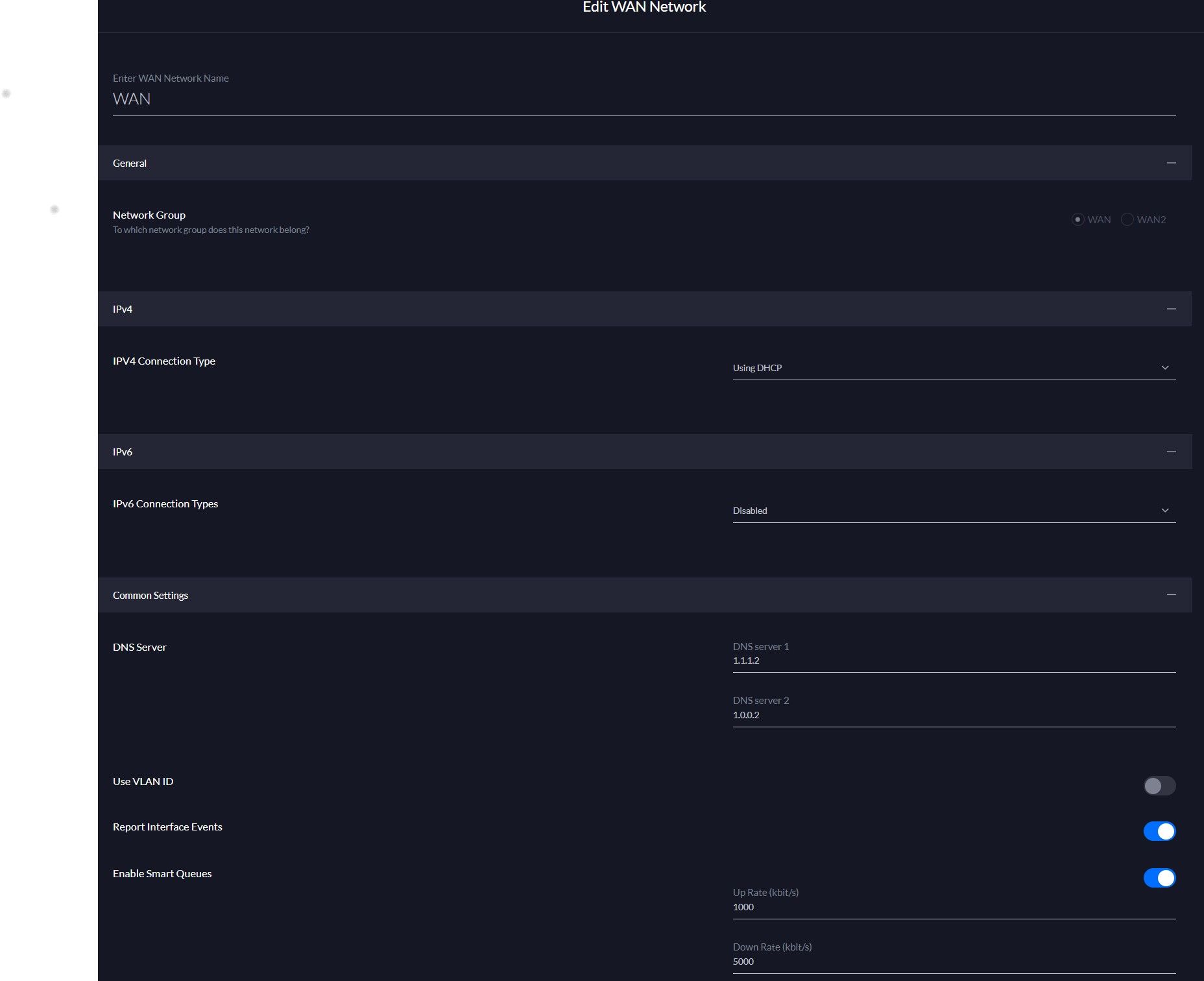Click the IPv4 section title text

(123, 309)
